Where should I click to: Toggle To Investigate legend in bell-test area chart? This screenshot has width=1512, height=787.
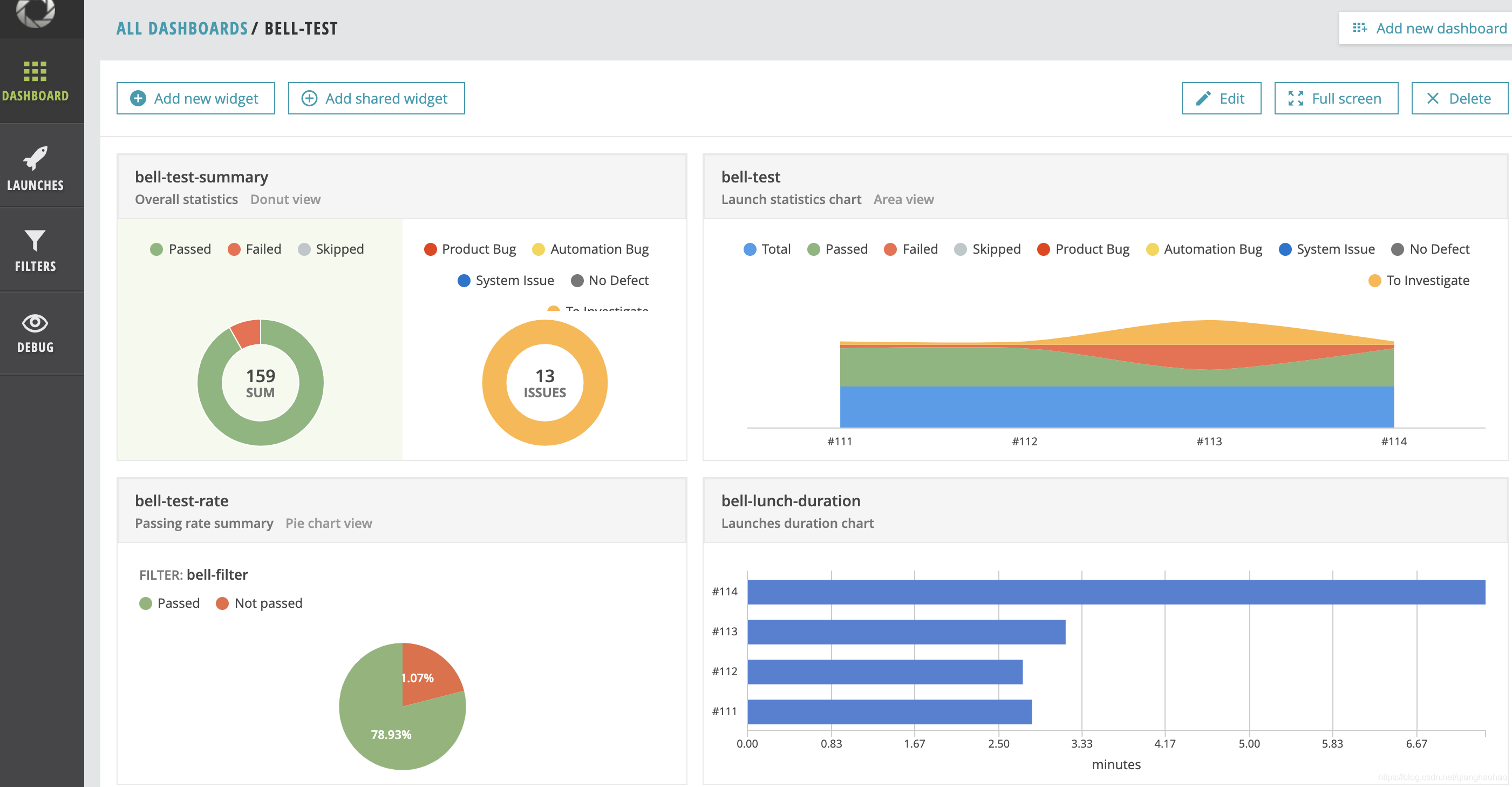point(1419,281)
